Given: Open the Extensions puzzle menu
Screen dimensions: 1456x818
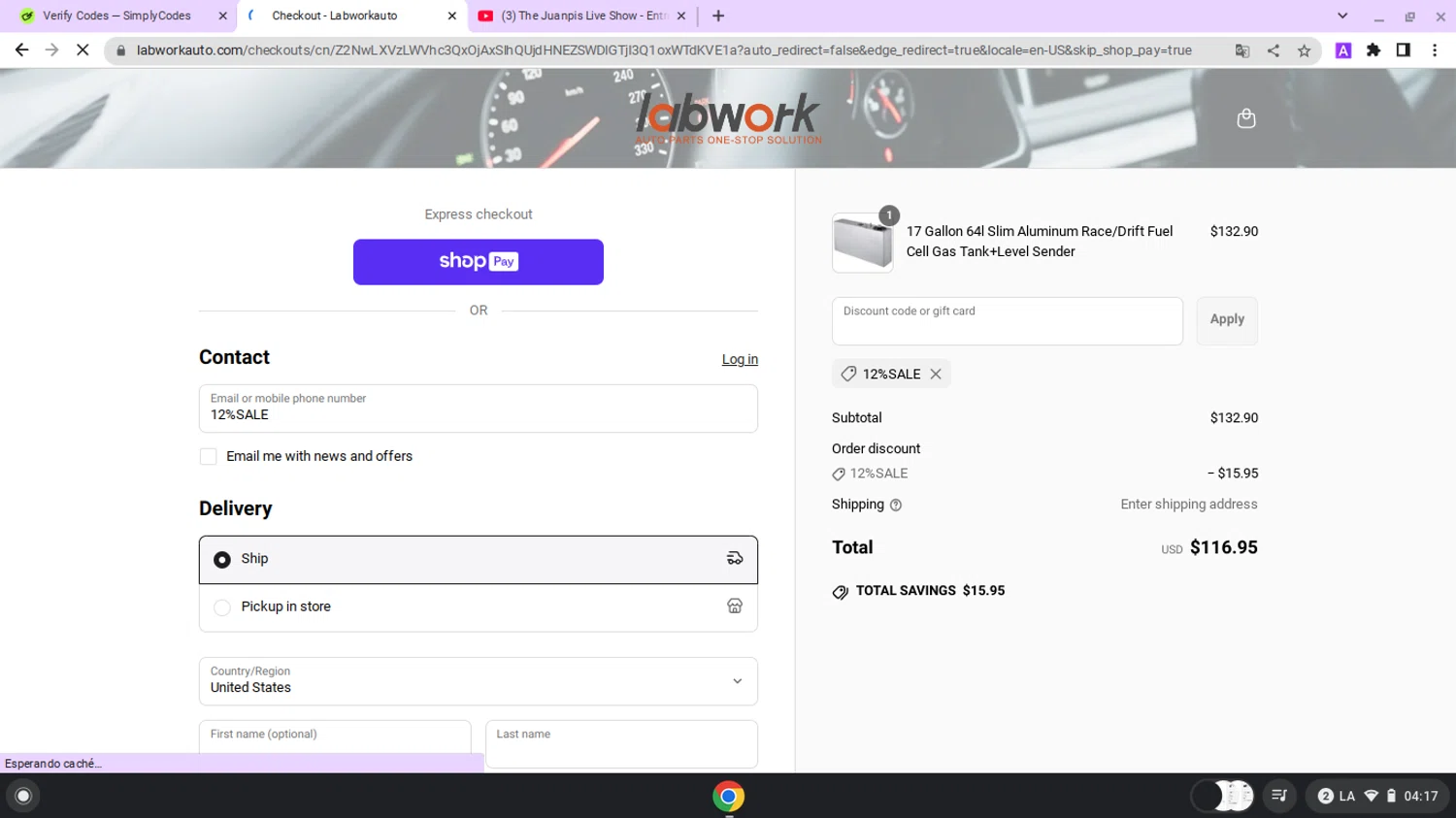Looking at the screenshot, I should tap(1373, 50).
